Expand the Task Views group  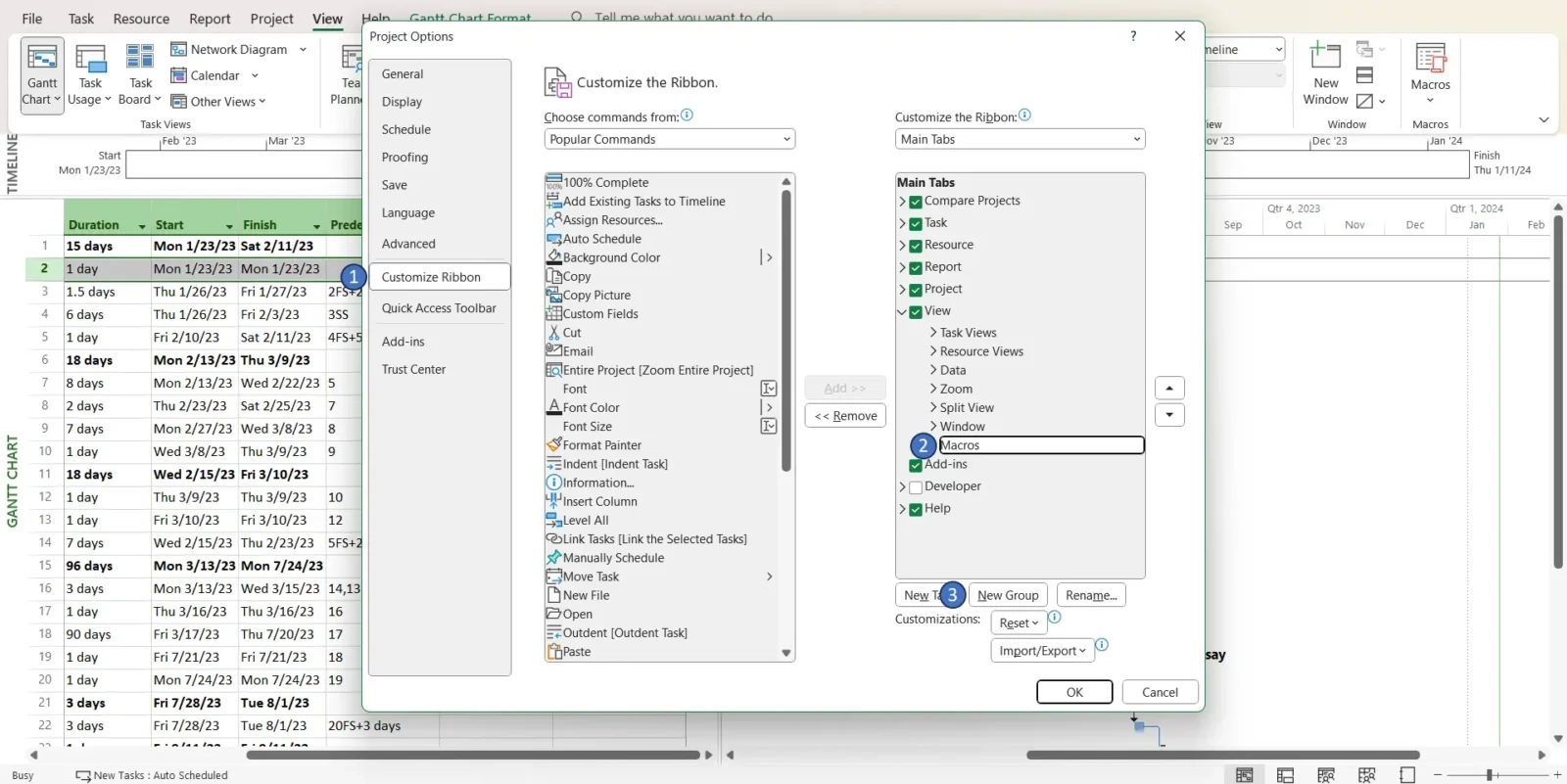(x=933, y=333)
